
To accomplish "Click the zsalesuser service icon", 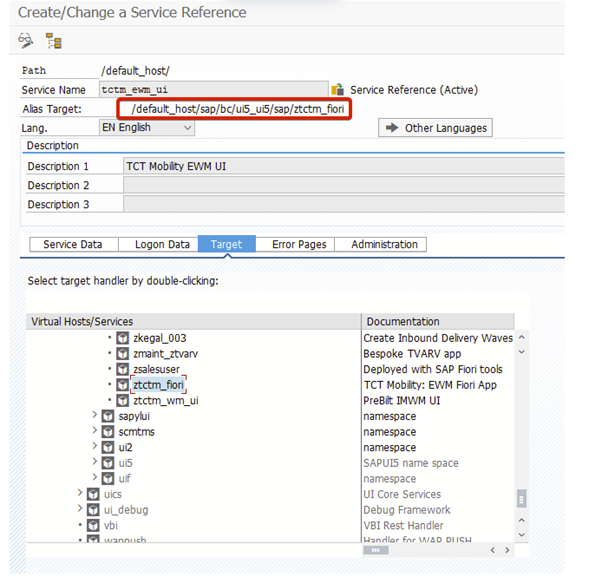I will [123, 369].
